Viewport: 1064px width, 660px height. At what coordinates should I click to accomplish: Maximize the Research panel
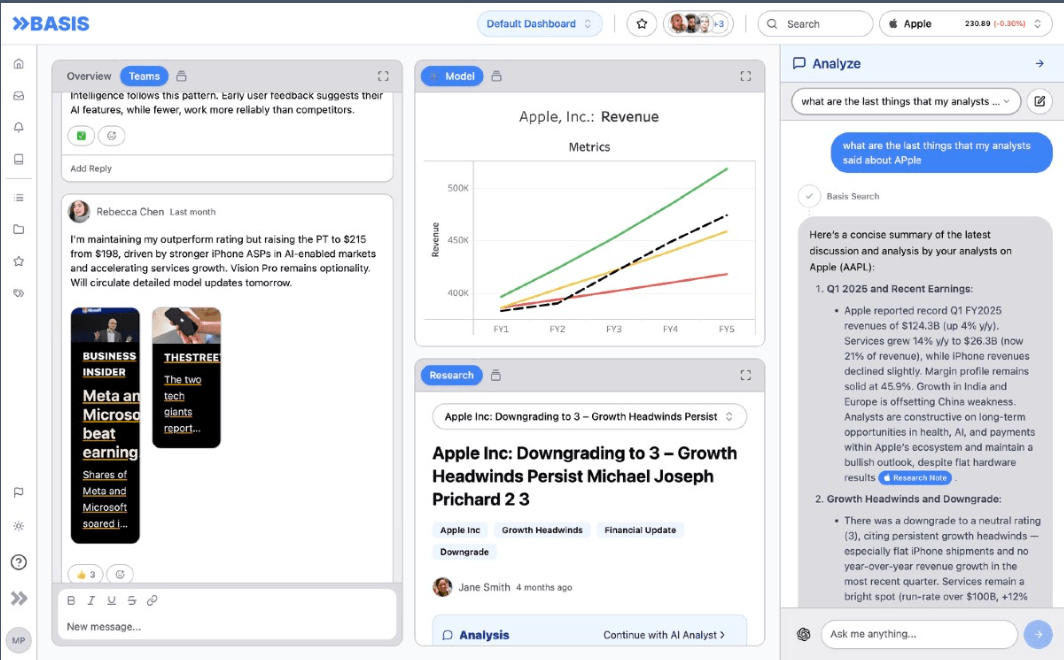point(746,375)
